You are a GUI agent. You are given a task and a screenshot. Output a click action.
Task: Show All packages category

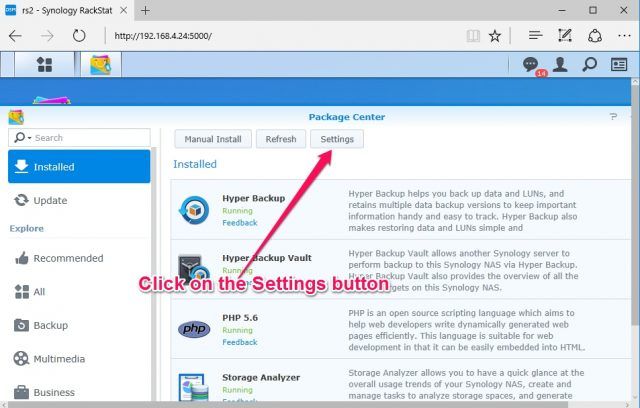click(79, 292)
